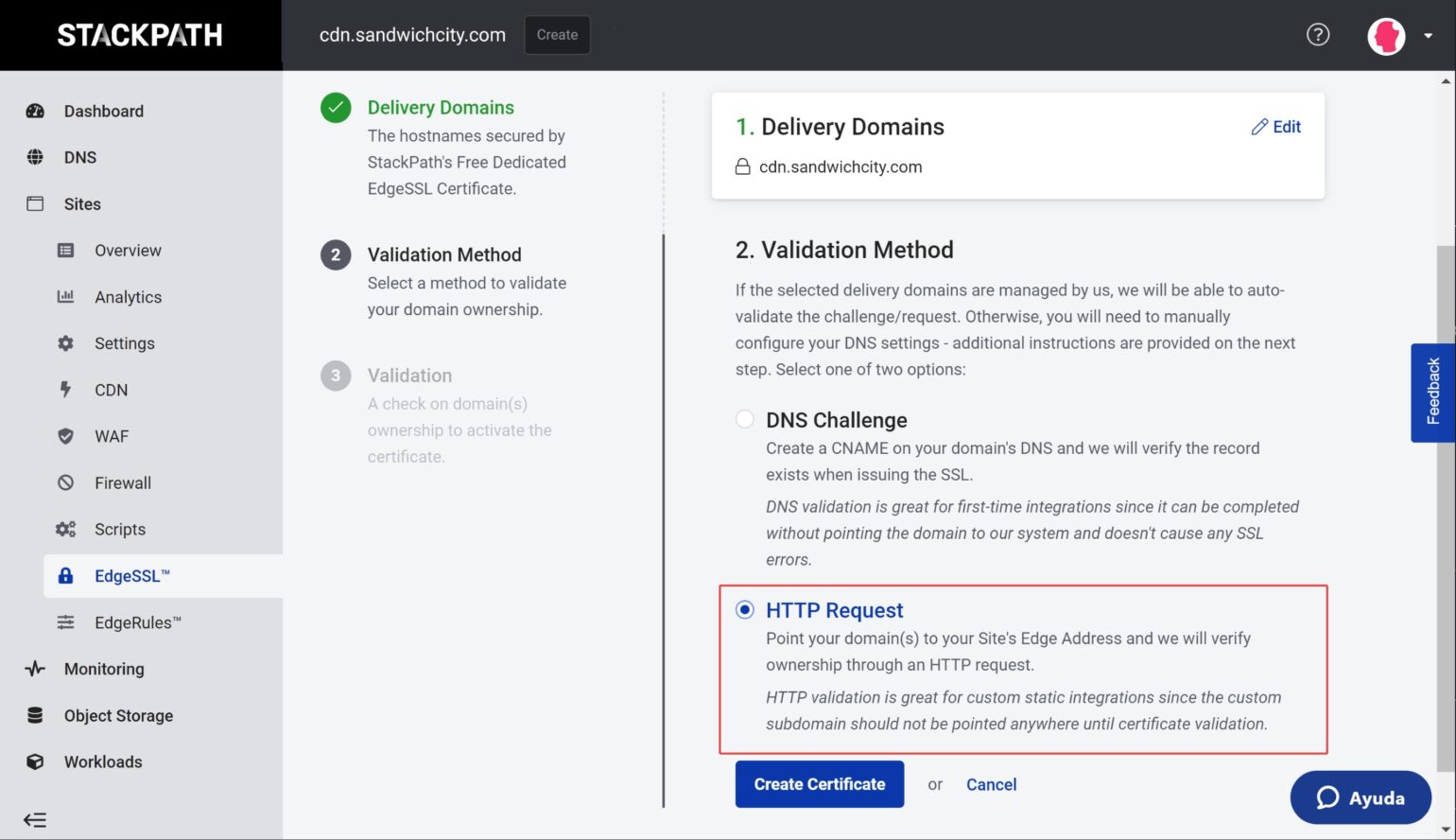This screenshot has width=1456, height=840.
Task: Click the StackPath logo
Action: [x=140, y=35]
